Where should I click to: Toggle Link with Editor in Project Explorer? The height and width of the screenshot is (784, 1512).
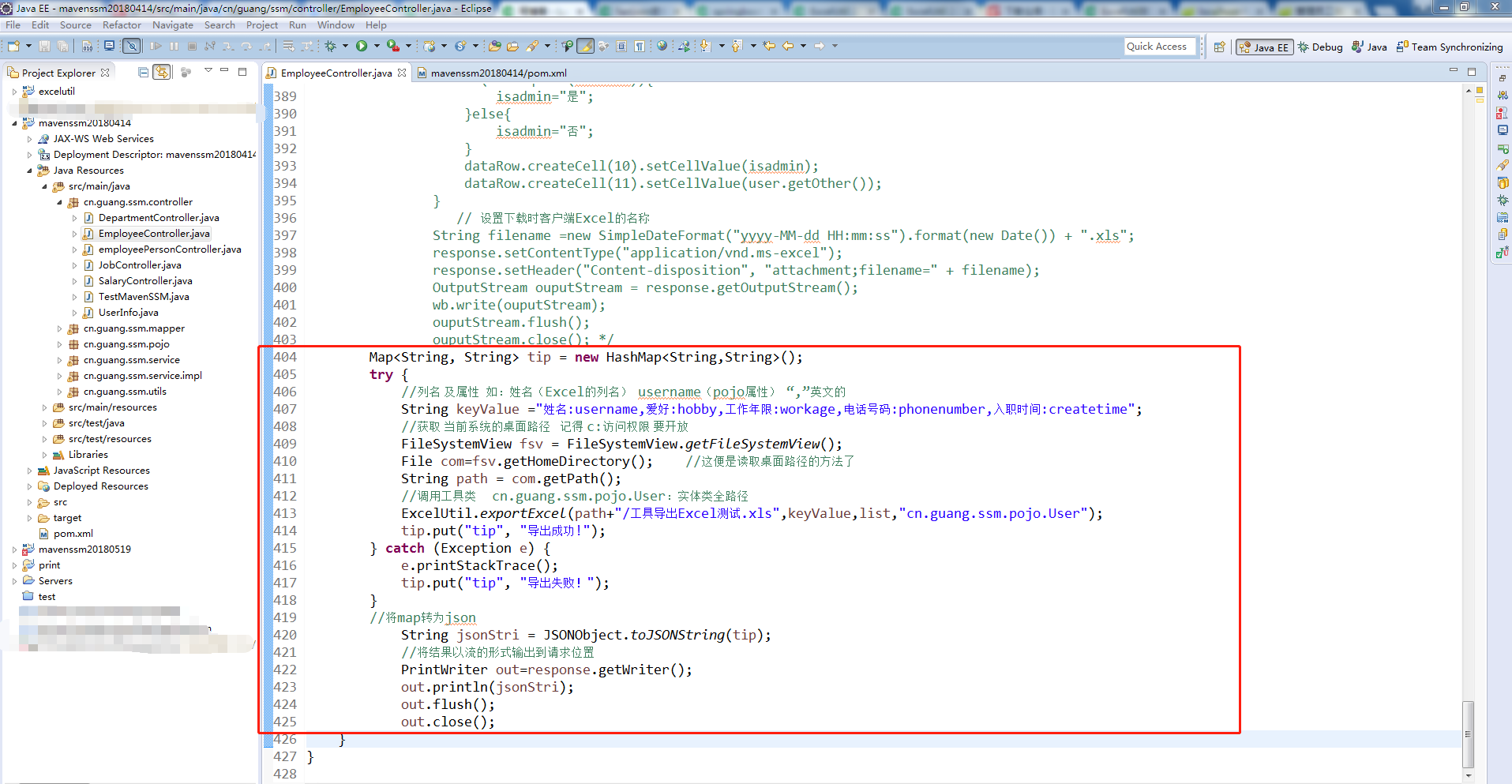(162, 73)
